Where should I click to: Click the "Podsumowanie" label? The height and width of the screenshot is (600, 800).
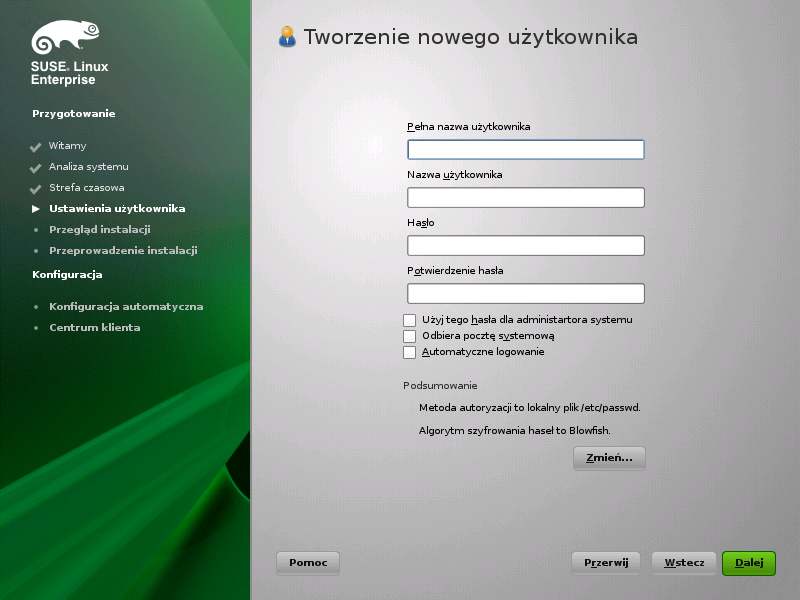[440, 386]
